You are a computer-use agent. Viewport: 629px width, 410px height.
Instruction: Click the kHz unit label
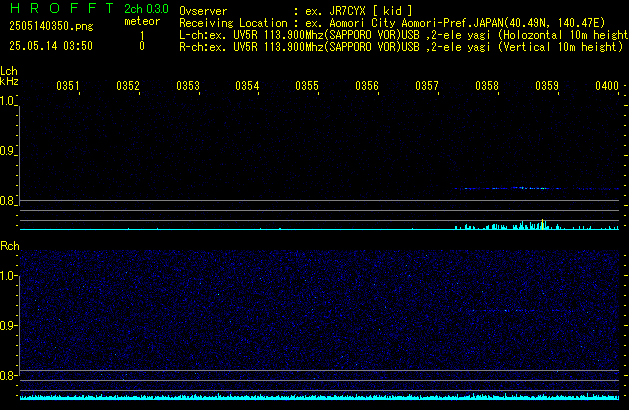coord(9,81)
